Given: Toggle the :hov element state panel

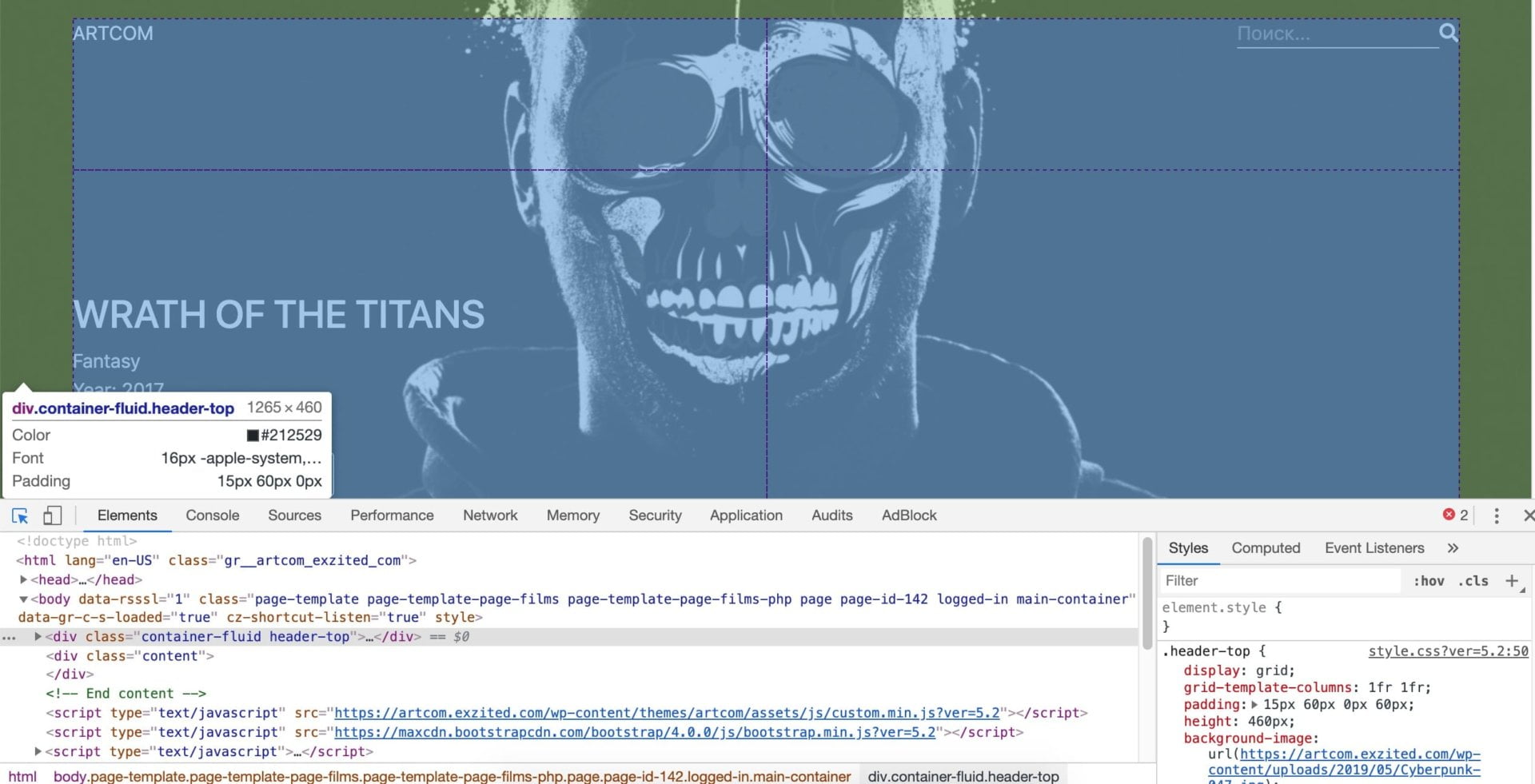Looking at the screenshot, I should pyautogui.click(x=1428, y=581).
